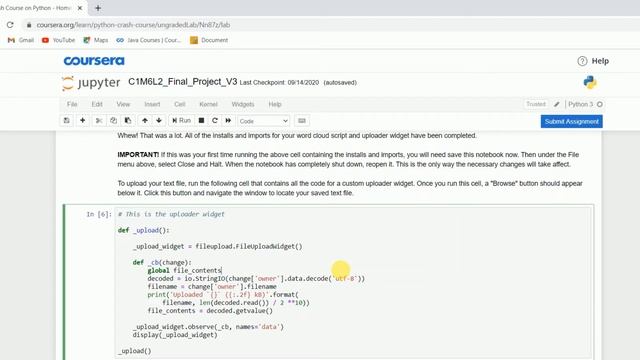Viewport: 640px width, 360px height.
Task: Cut selected cells with scissors icon
Action: pyautogui.click(x=99, y=121)
